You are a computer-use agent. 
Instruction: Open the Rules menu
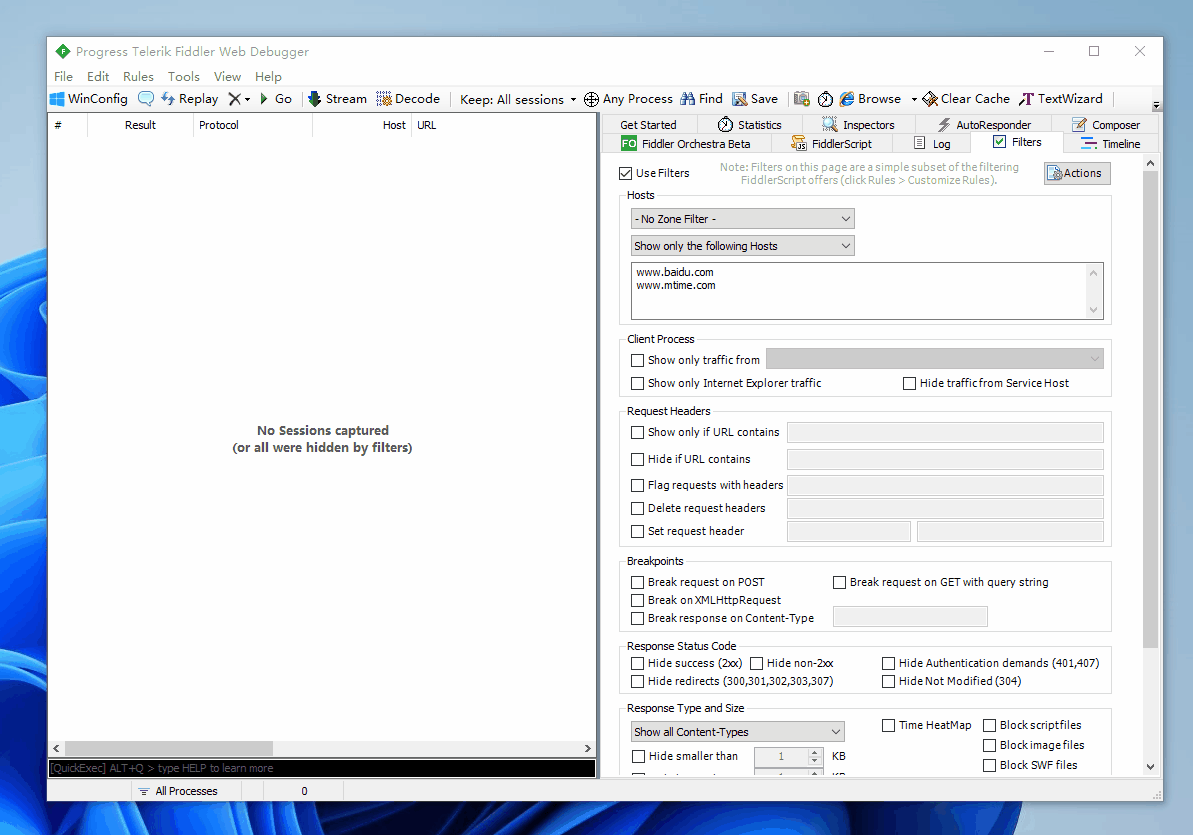point(138,76)
